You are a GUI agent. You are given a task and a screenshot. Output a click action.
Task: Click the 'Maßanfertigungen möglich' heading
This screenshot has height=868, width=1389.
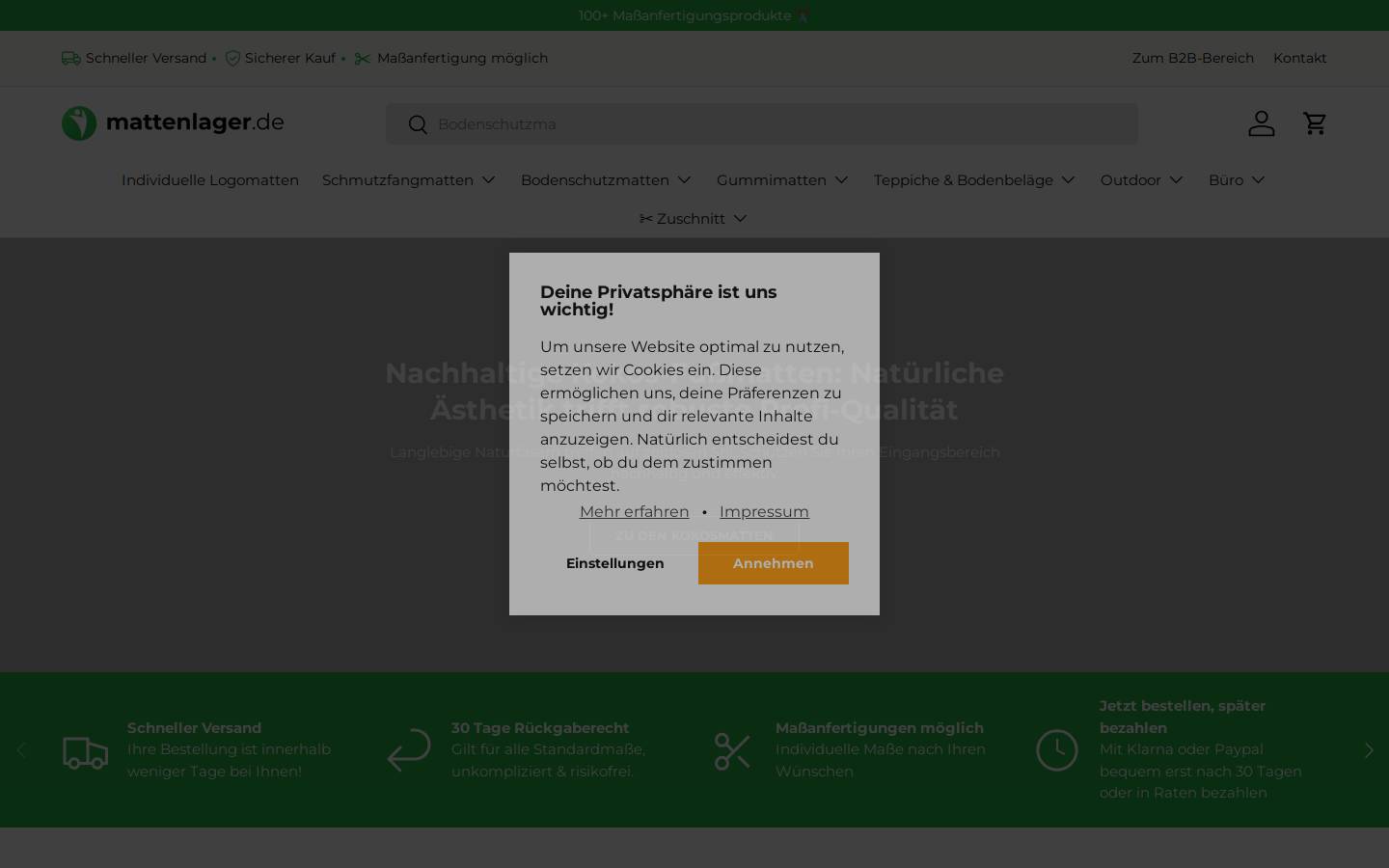[x=880, y=728]
